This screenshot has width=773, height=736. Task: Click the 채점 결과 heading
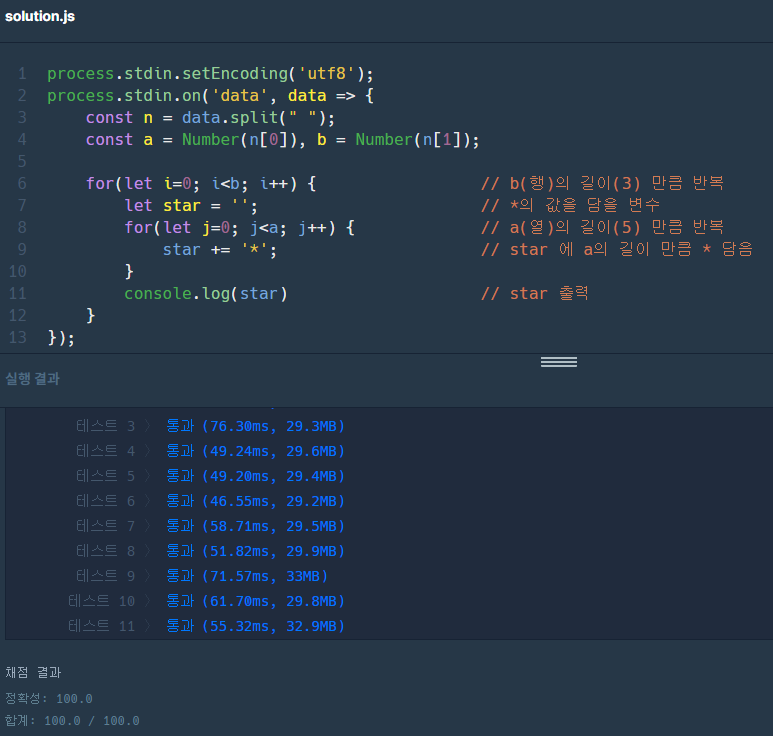tap(33, 672)
